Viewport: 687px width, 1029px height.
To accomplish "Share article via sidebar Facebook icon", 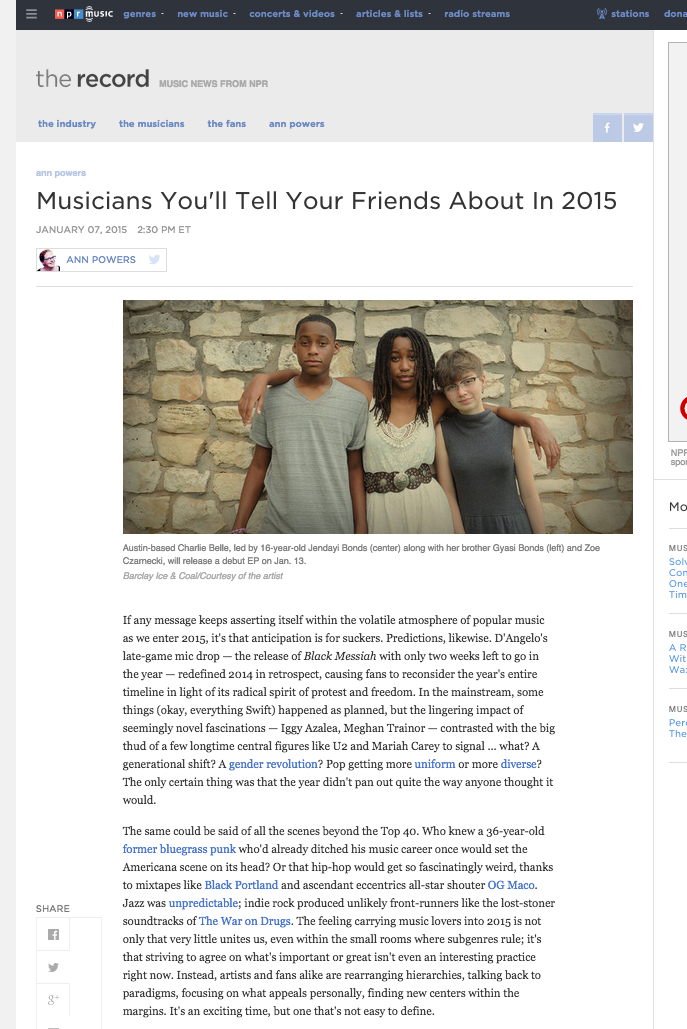I will pyautogui.click(x=54, y=935).
